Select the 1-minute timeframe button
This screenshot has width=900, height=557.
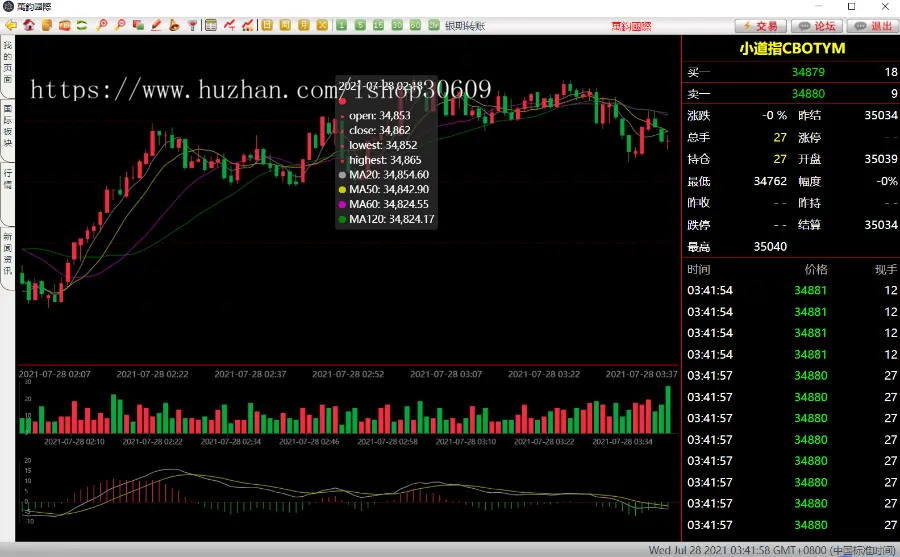342,25
